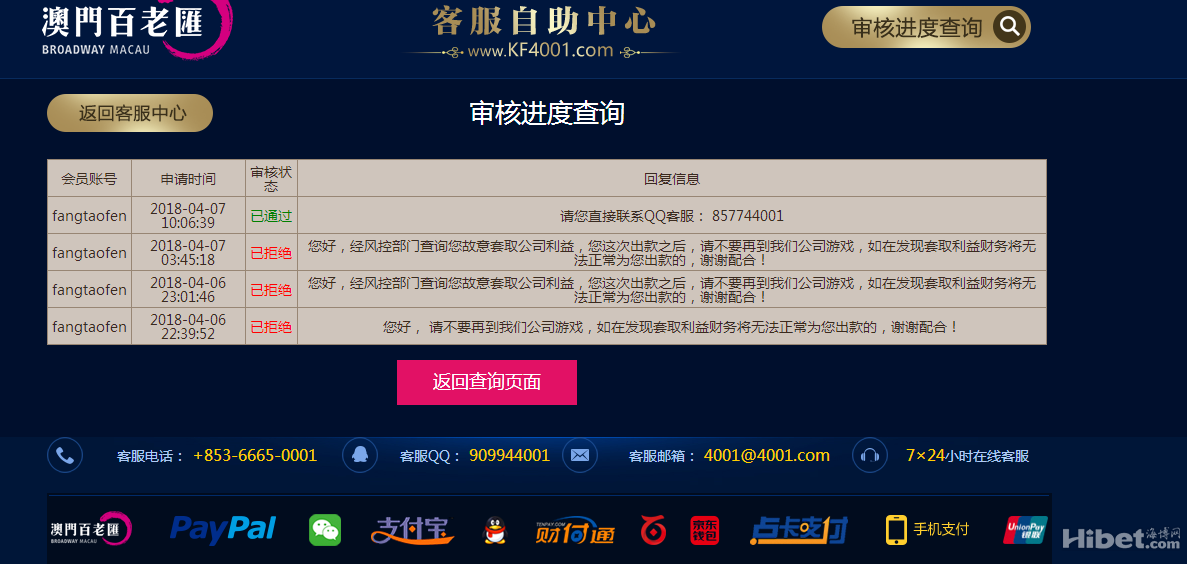Image resolution: width=1187 pixels, height=564 pixels.
Task: Click the 4001@4001.com email address
Action: (766, 456)
